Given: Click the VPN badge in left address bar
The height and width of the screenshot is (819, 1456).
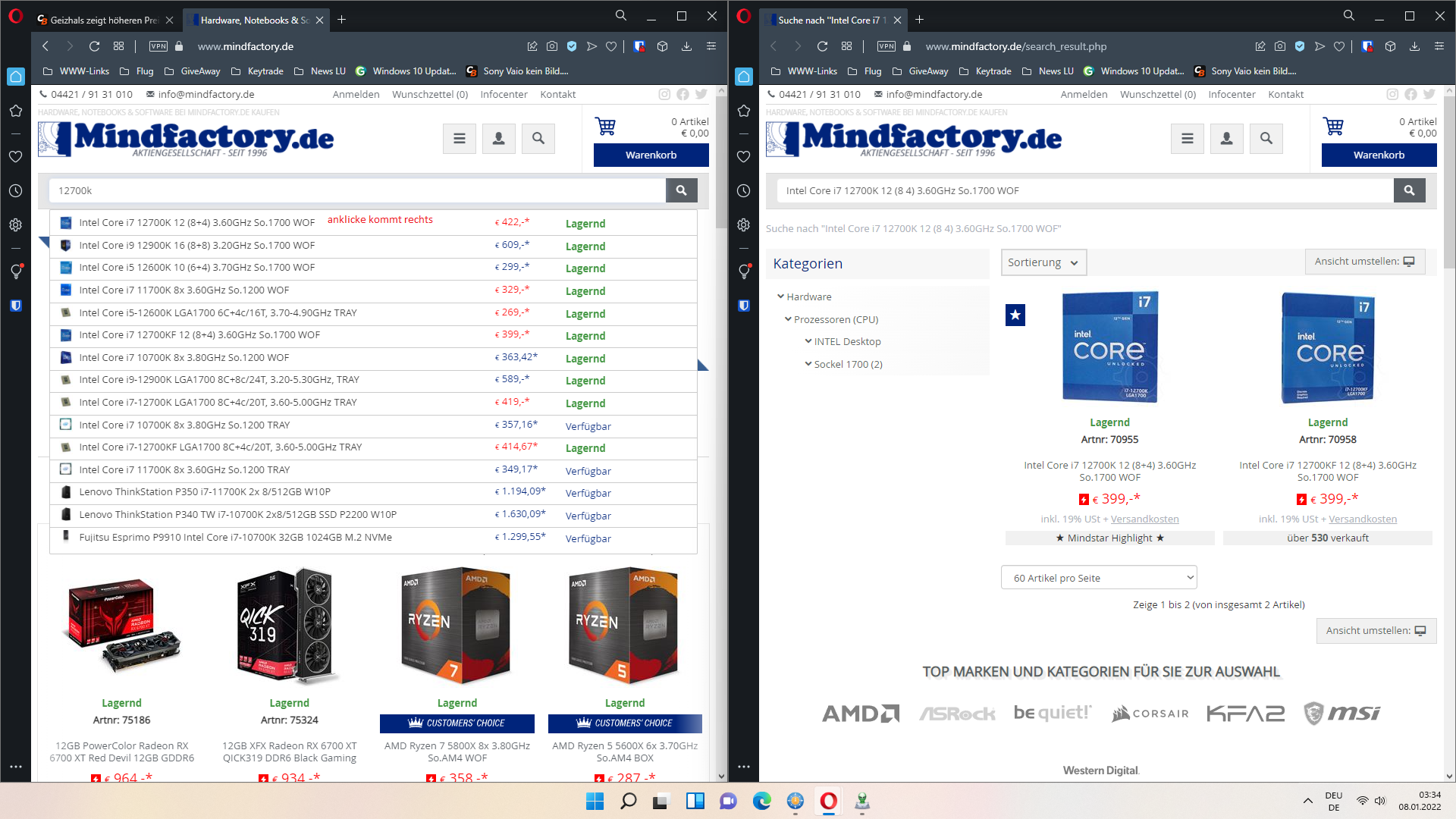Looking at the screenshot, I should point(158,46).
